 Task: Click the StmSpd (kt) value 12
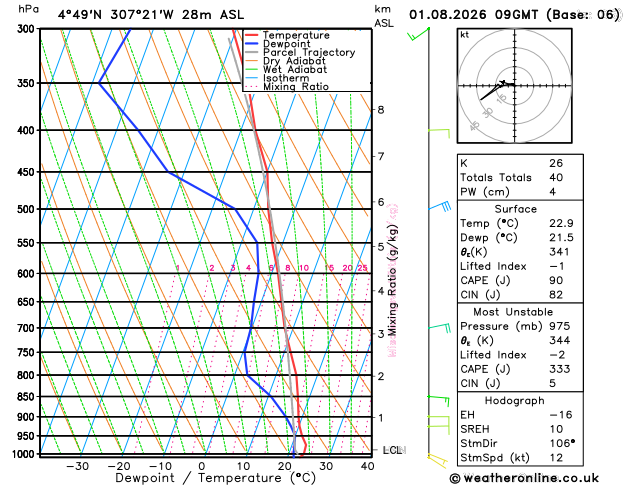click(x=556, y=458)
